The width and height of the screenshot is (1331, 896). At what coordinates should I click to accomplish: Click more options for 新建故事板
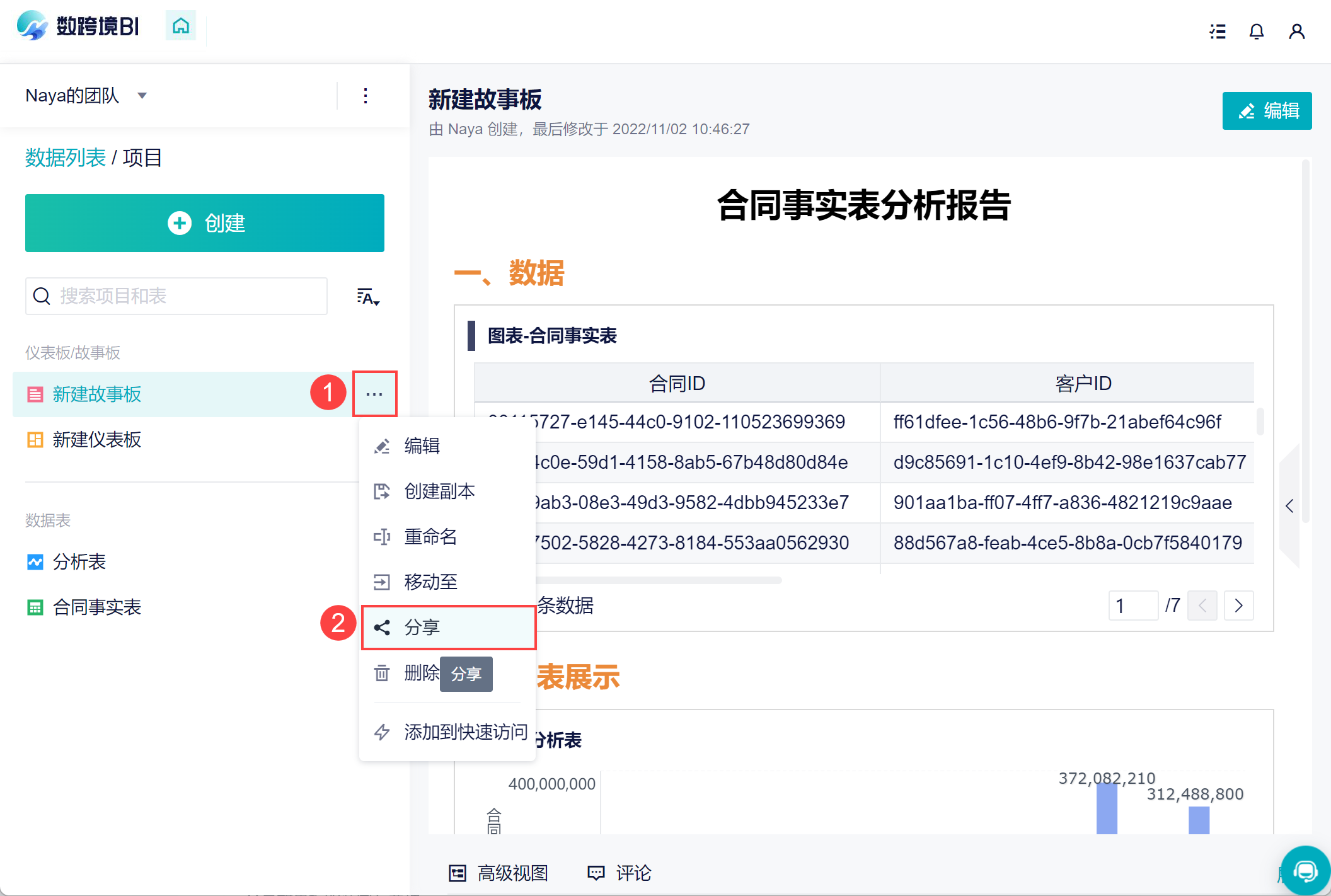click(374, 394)
